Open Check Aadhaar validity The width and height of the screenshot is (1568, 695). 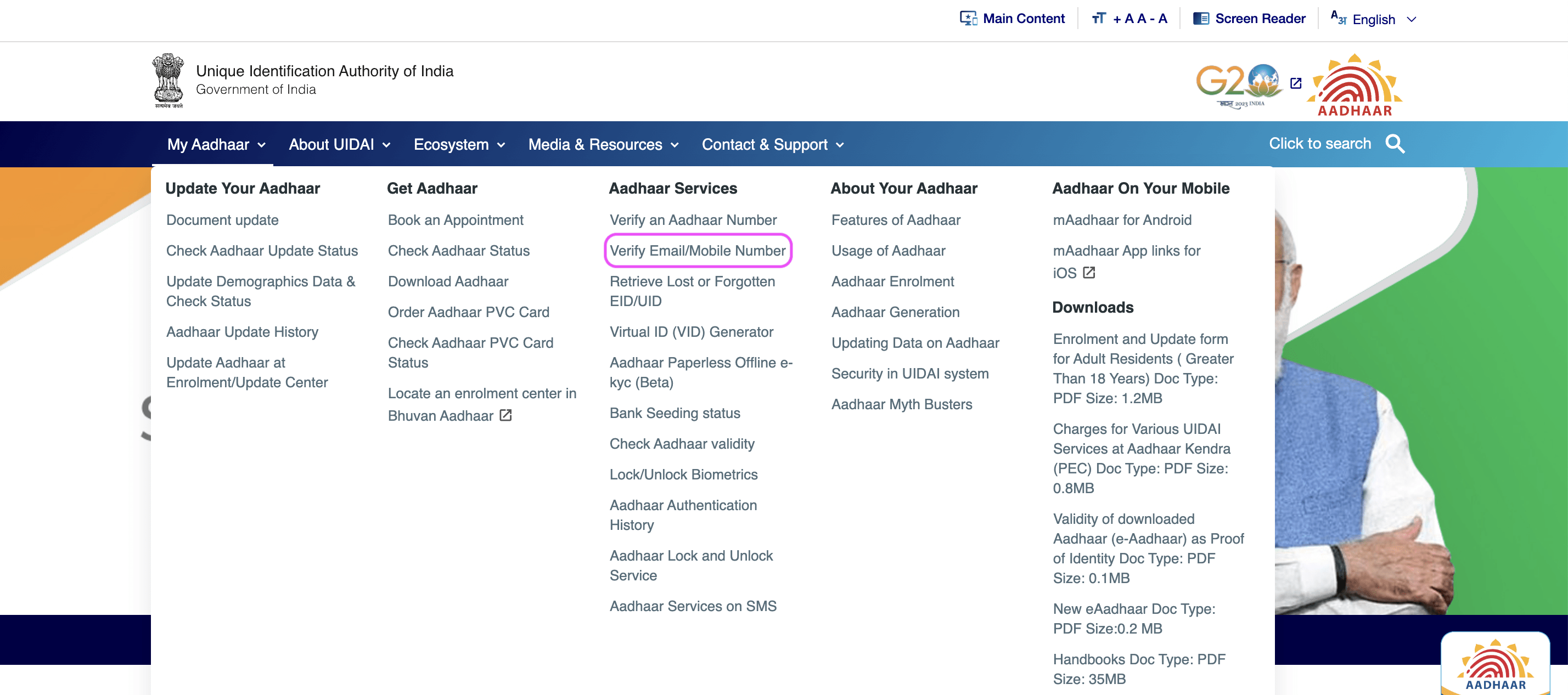682,444
